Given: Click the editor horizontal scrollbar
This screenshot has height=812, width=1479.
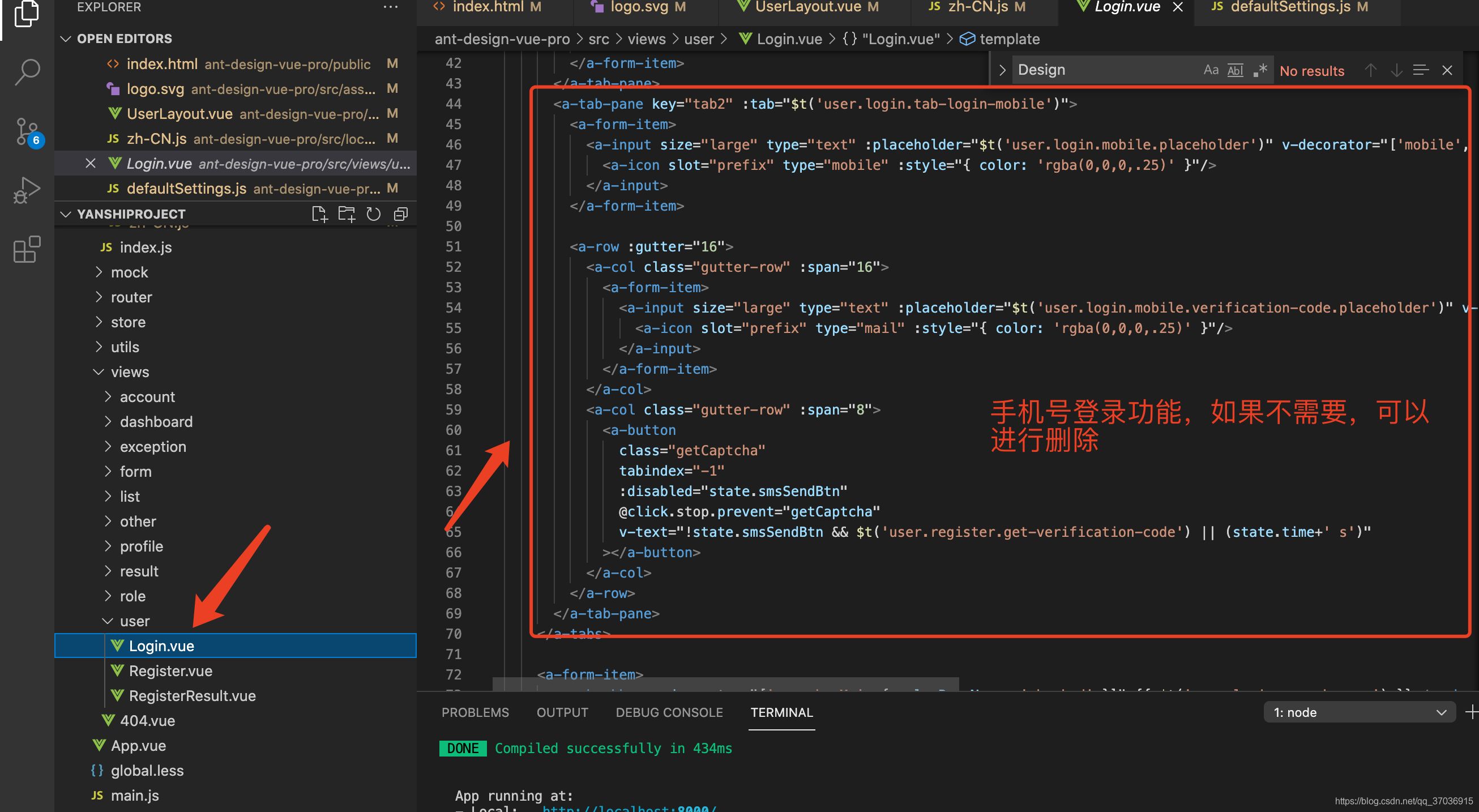Looking at the screenshot, I should pos(725,685).
